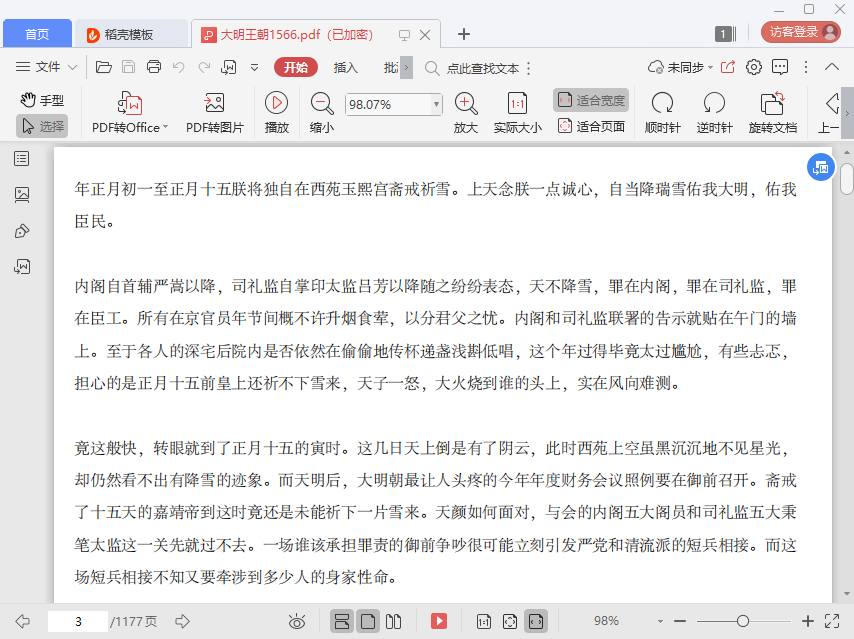
Task: Open a new tab with plus button
Action: click(463, 34)
